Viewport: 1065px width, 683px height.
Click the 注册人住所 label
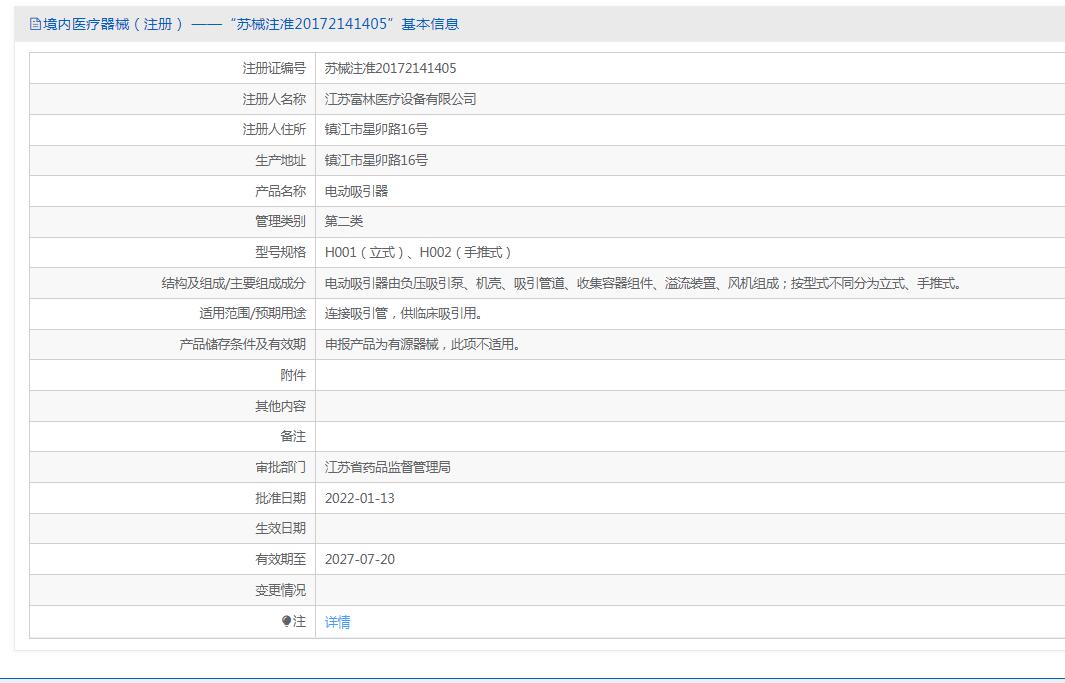274,129
